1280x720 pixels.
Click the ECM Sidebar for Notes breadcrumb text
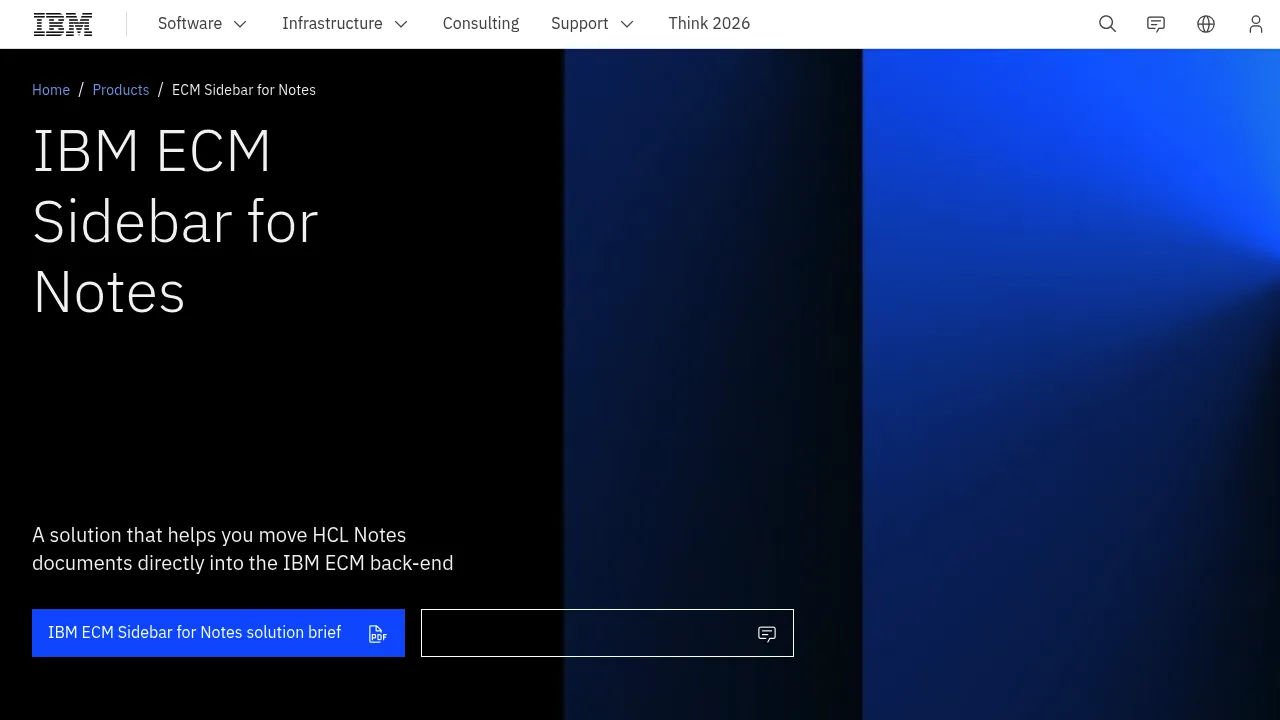click(x=244, y=90)
